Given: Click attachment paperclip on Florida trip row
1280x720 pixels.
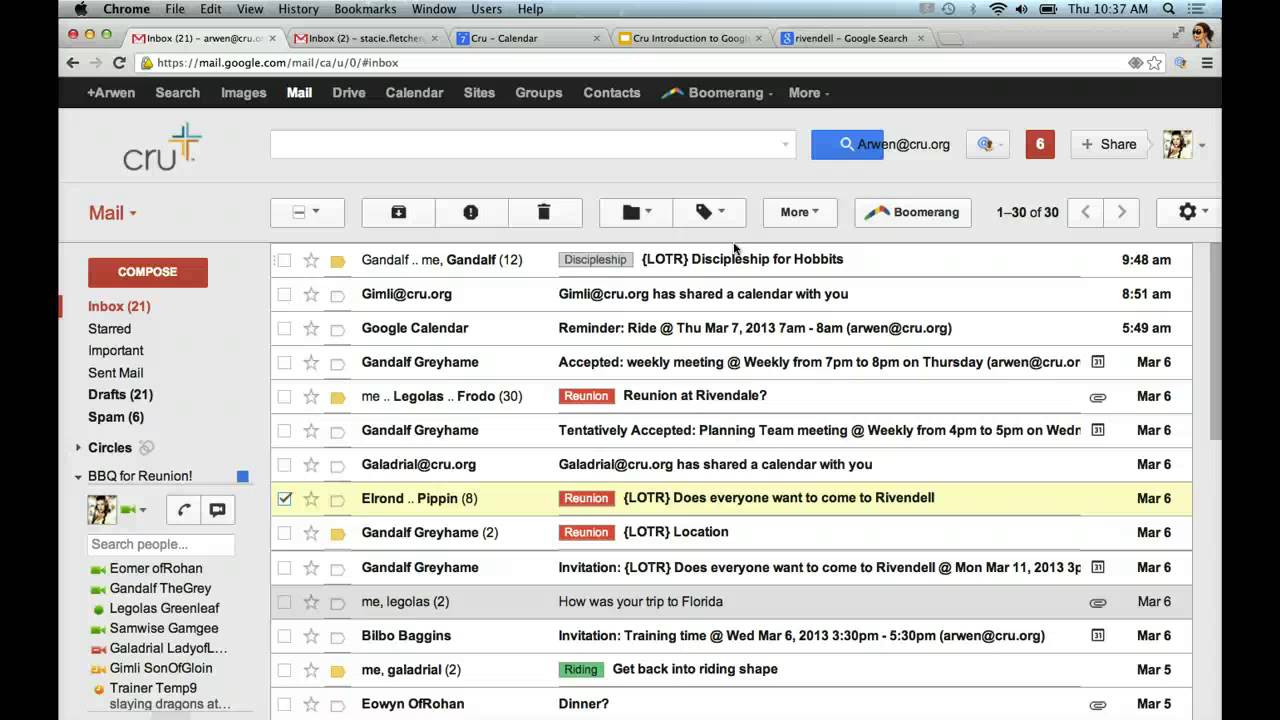Looking at the screenshot, I should [x=1097, y=602].
